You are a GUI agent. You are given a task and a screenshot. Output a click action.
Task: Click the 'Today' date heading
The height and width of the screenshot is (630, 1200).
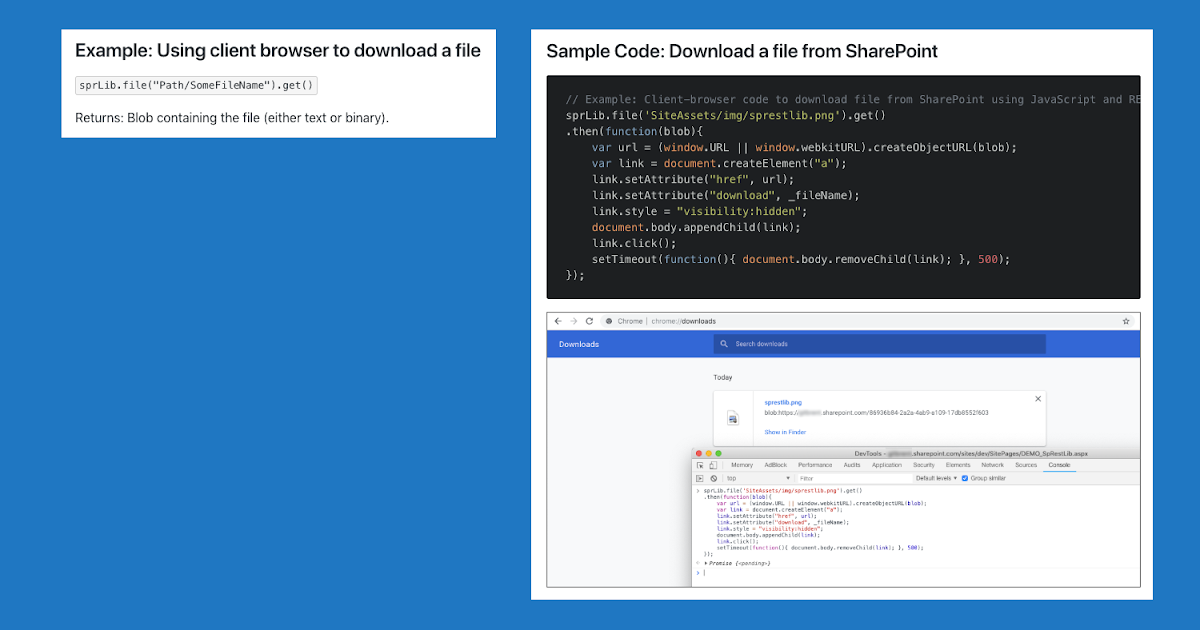723,378
